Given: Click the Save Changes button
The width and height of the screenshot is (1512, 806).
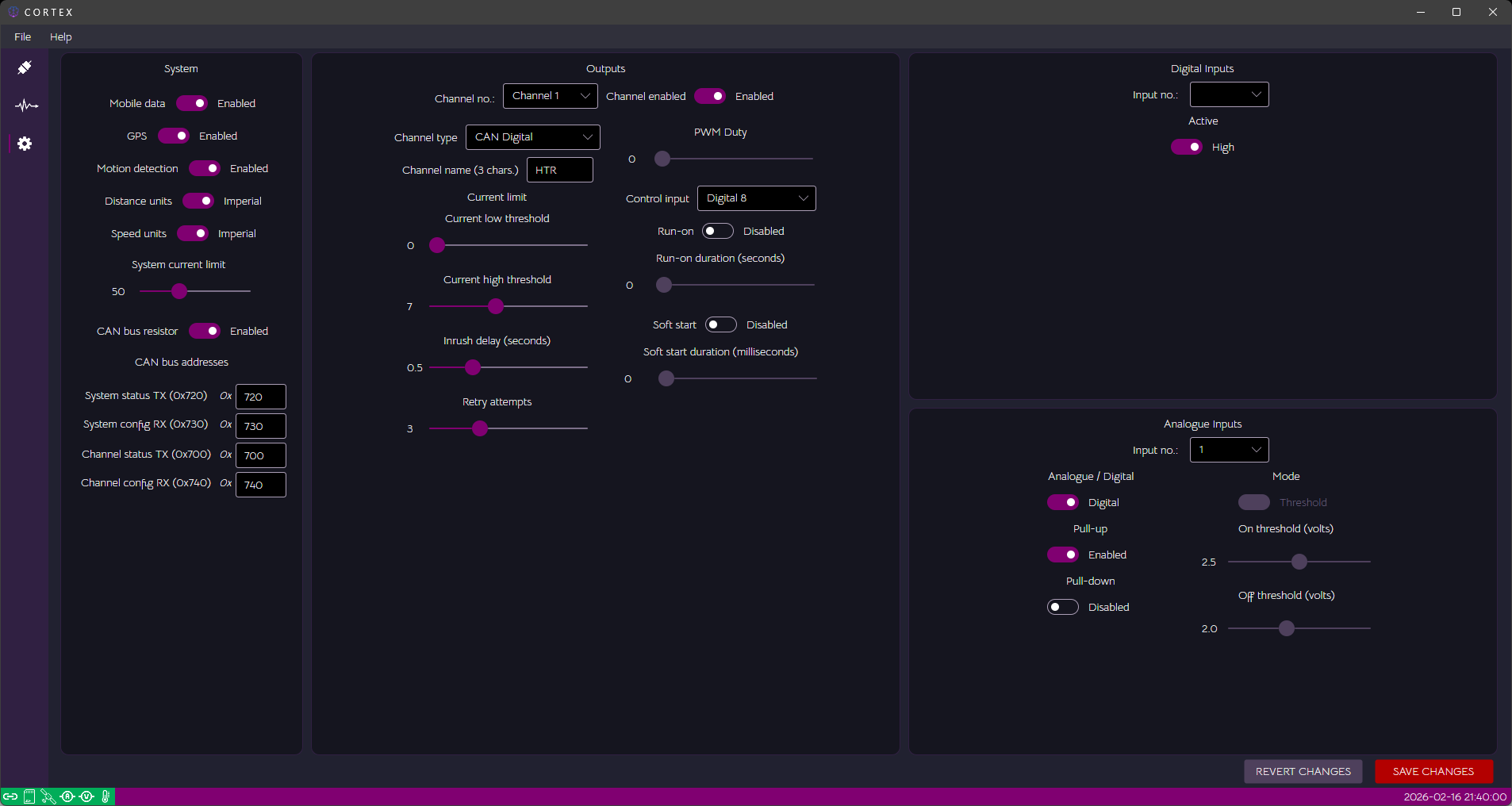Looking at the screenshot, I should pos(1433,771).
